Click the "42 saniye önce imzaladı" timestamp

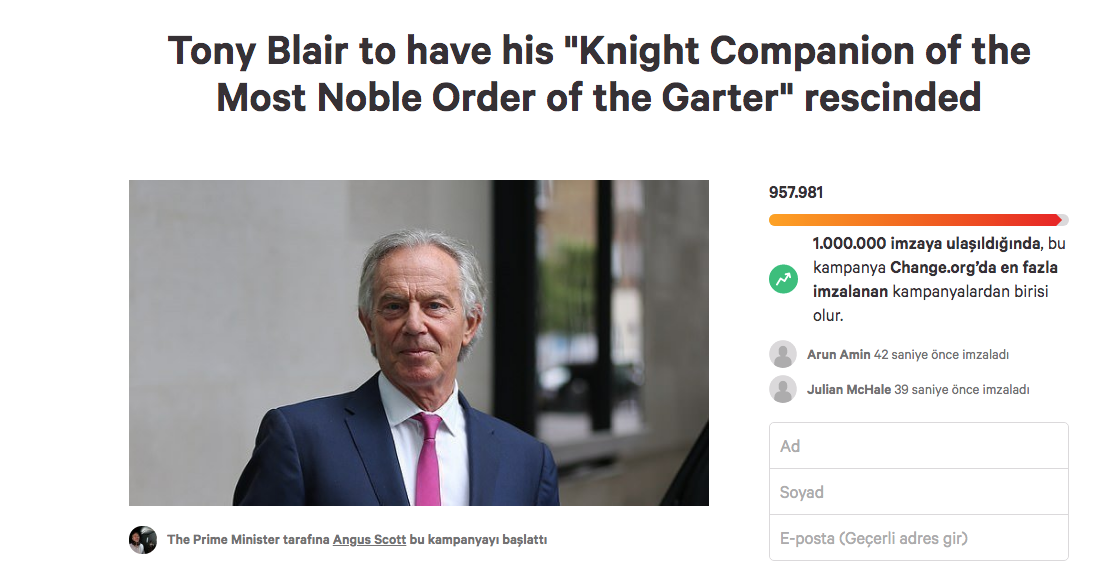(x=941, y=354)
